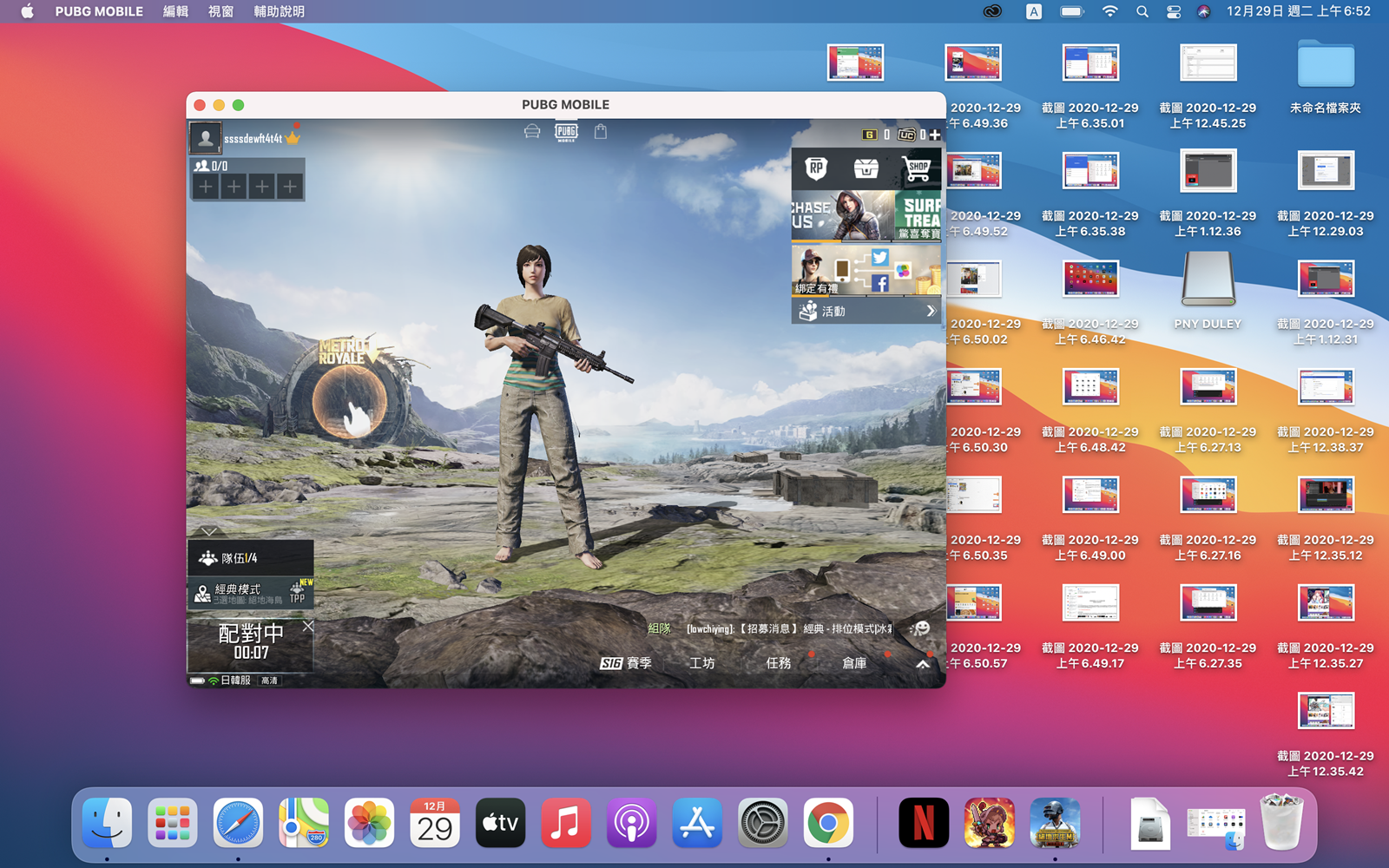Toggle the 高清 graphics quality setting
The width and height of the screenshot is (1389, 868).
click(270, 681)
